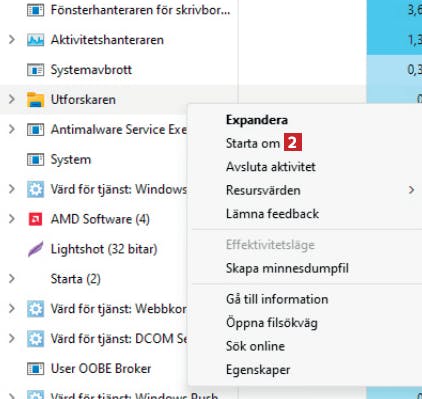Click Skapa minnesdumpfil menu entry
The image size is (422, 399).
coord(287,268)
